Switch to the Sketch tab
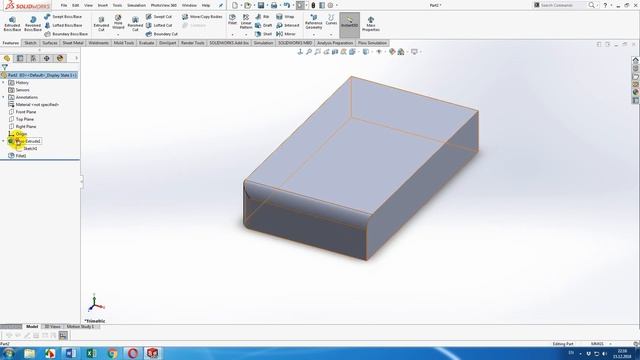 click(x=30, y=43)
